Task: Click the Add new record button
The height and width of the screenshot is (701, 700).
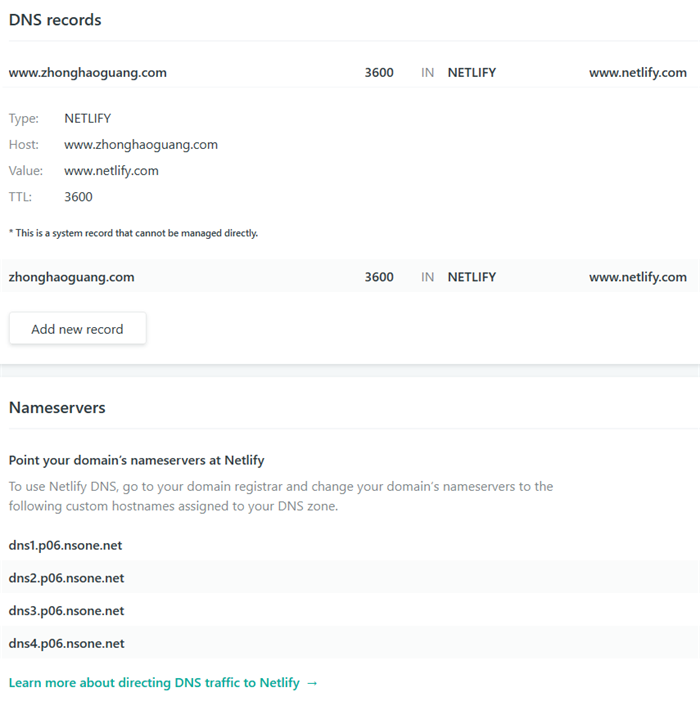Action: tap(77, 329)
